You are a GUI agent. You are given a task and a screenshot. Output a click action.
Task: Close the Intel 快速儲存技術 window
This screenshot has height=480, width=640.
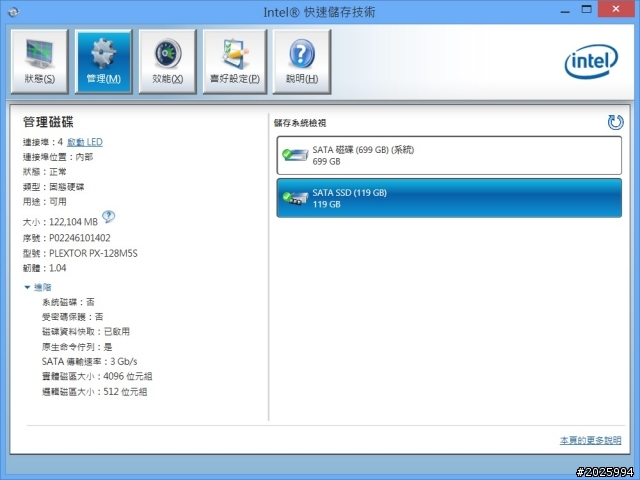616,9
